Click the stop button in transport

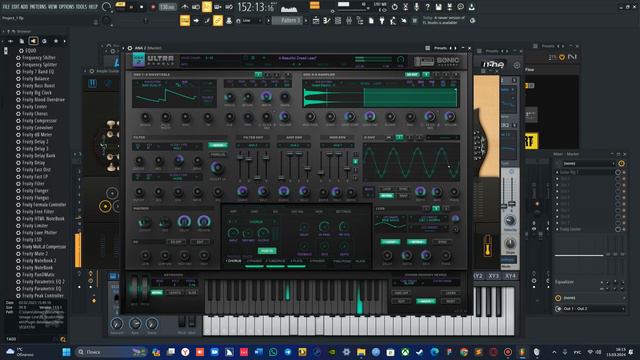(x=142, y=7)
